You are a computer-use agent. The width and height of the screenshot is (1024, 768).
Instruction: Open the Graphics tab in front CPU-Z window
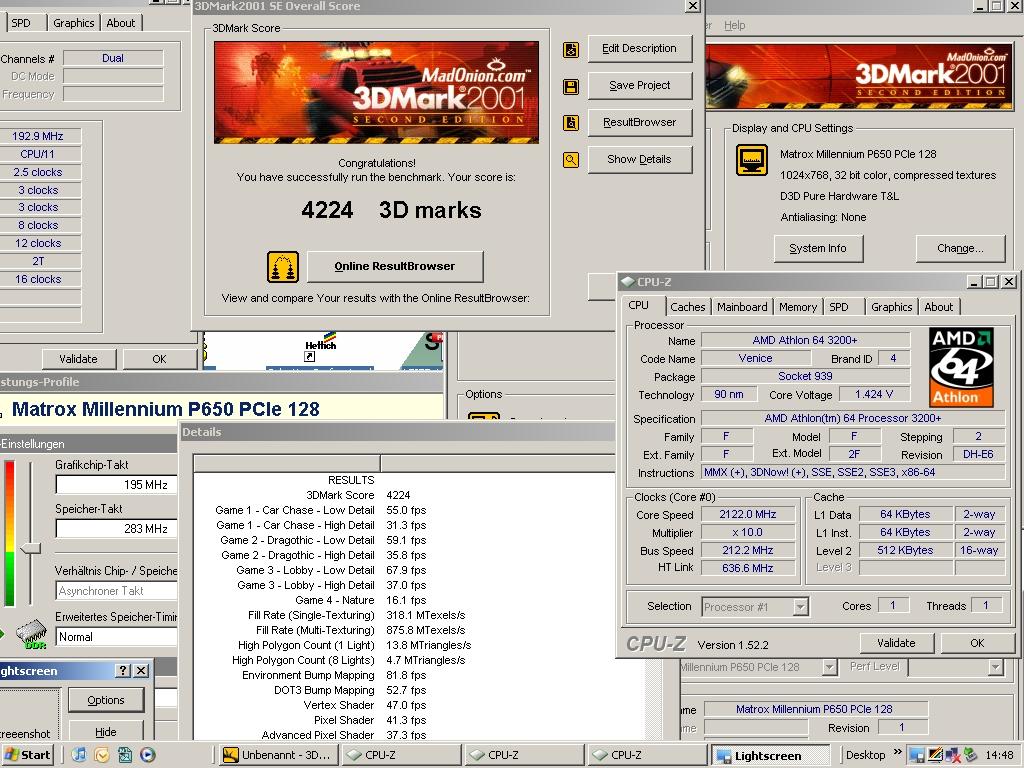click(891, 307)
